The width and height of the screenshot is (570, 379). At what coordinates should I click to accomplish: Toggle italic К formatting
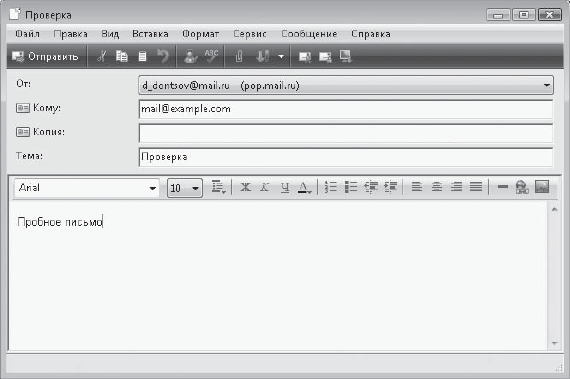[x=265, y=187]
